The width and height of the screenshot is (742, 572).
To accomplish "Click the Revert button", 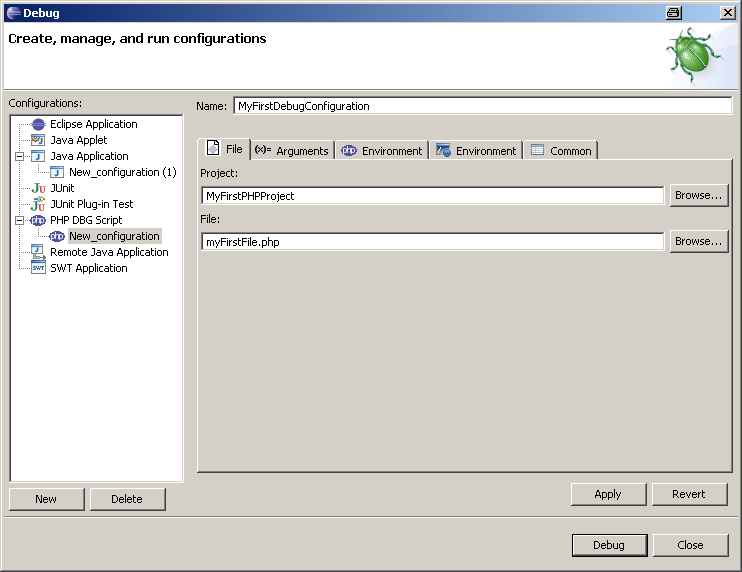I will pos(689,494).
